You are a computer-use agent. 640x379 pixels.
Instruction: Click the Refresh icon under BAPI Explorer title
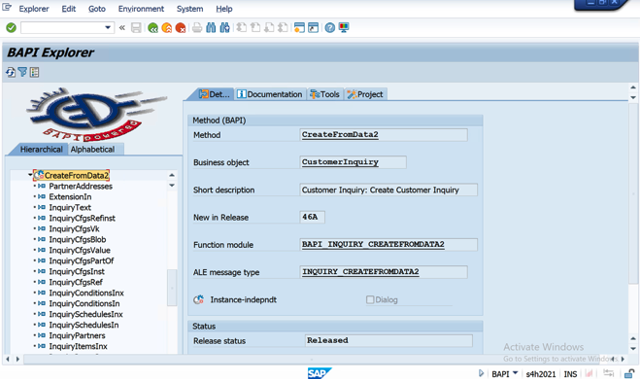click(x=11, y=73)
